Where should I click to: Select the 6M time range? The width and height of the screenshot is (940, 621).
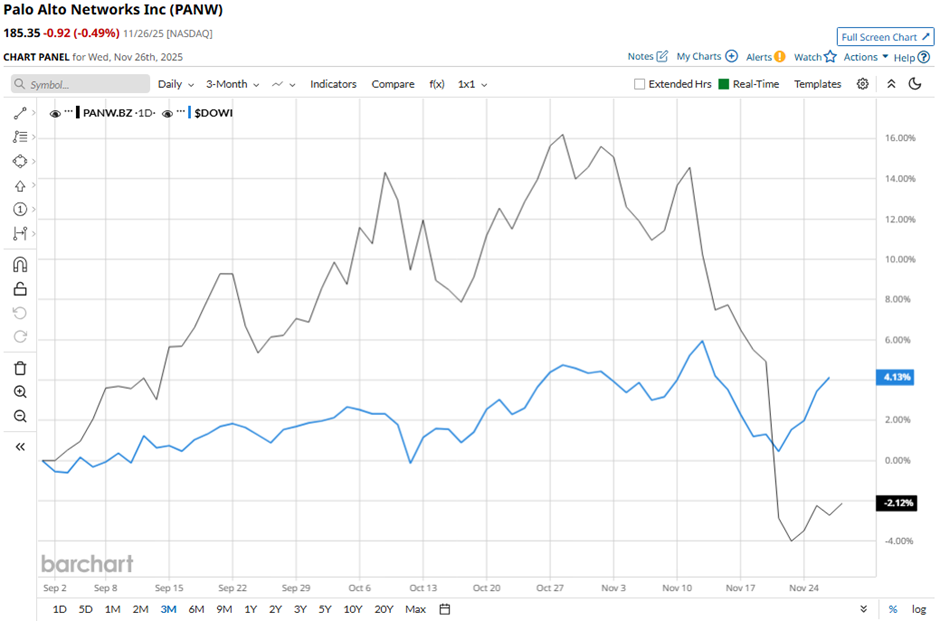pos(196,609)
